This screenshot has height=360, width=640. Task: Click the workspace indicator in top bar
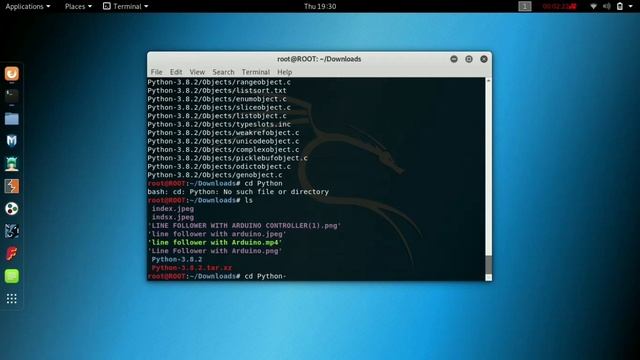(525, 6)
